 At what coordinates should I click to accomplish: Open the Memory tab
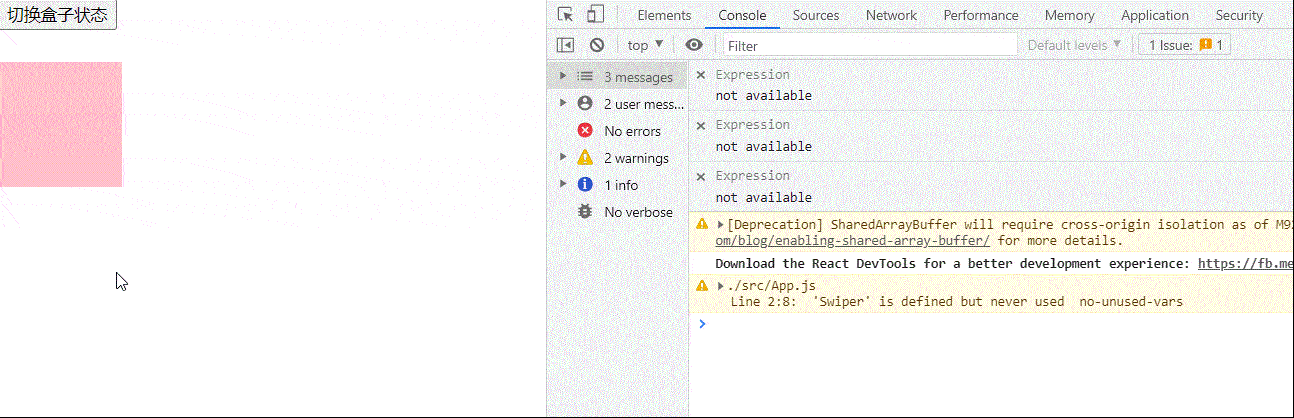tap(1070, 15)
